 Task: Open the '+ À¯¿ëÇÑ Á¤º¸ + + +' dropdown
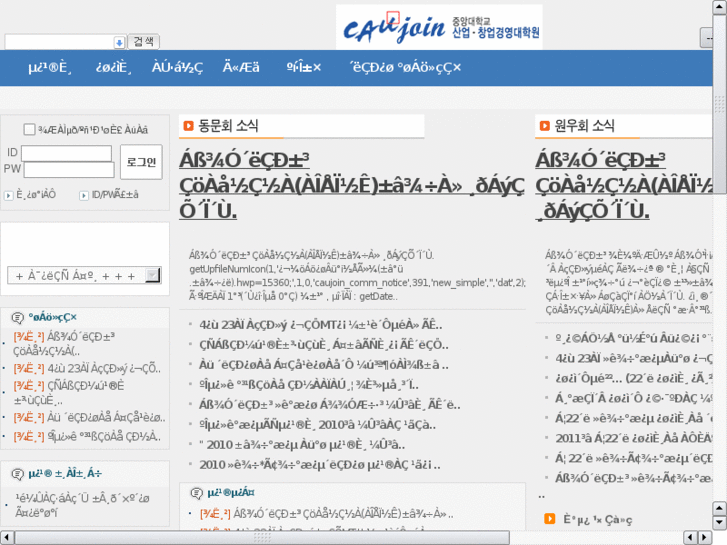click(x=84, y=276)
